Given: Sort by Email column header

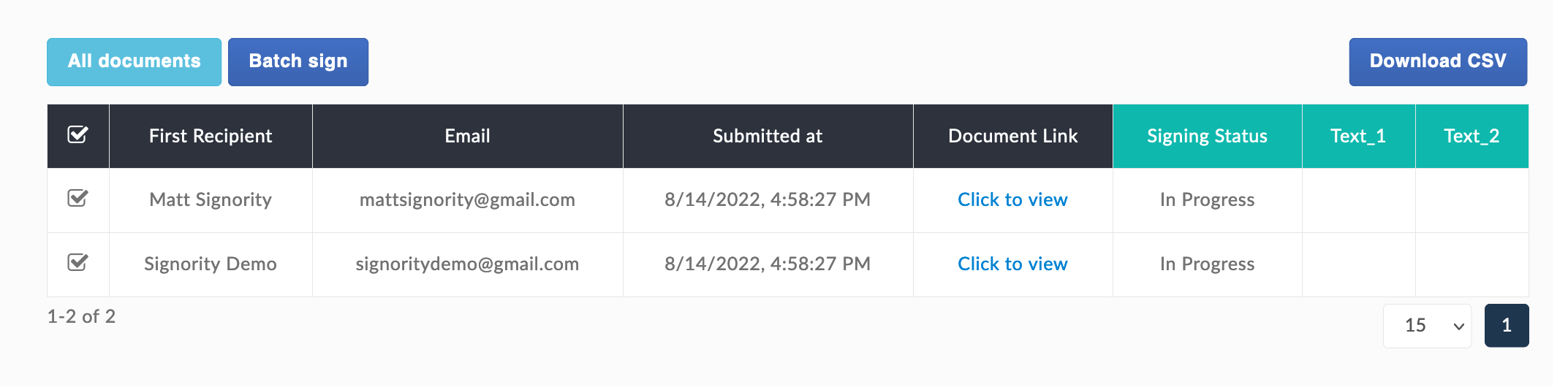Looking at the screenshot, I should pyautogui.click(x=468, y=136).
